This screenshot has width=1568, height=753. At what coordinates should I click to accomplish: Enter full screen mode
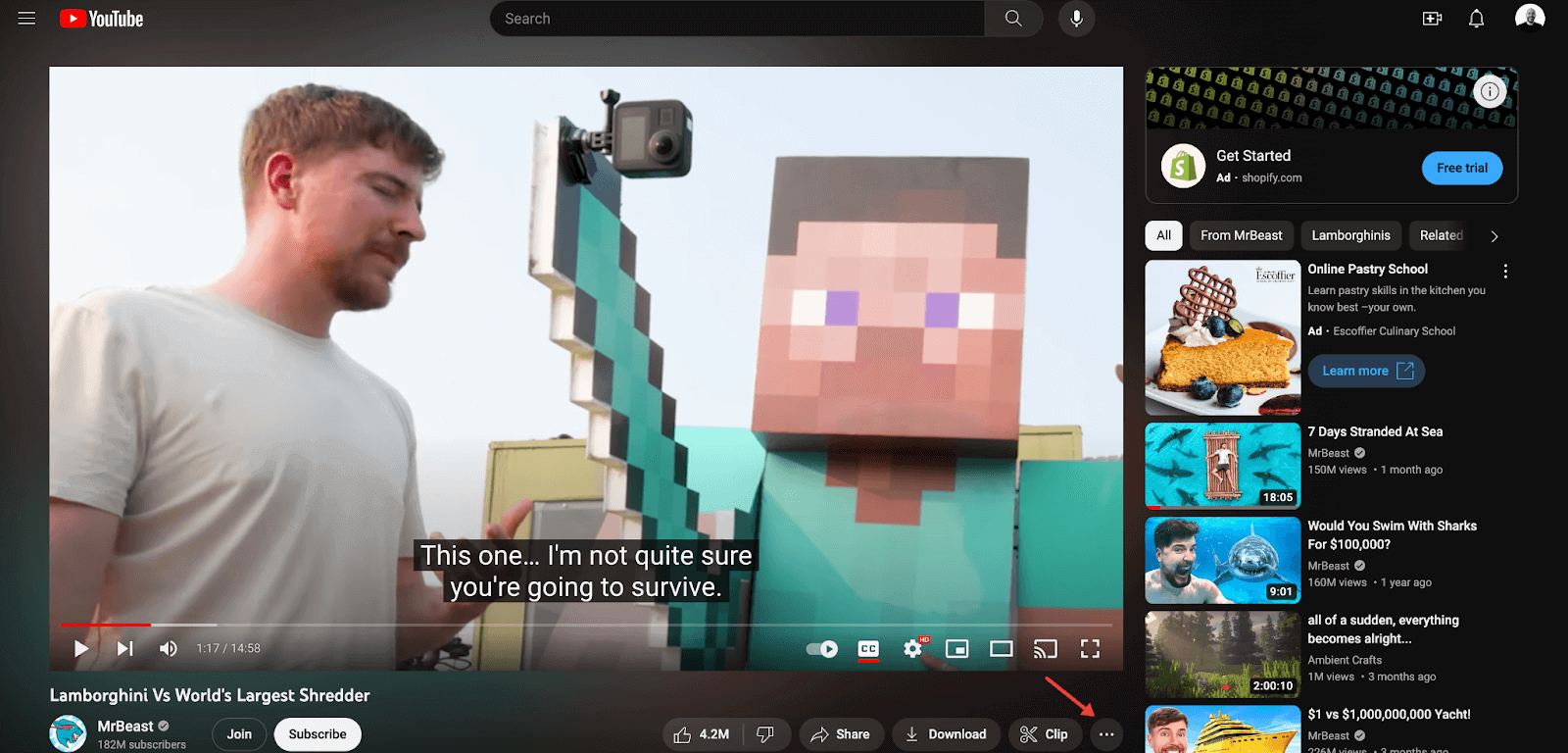point(1090,648)
